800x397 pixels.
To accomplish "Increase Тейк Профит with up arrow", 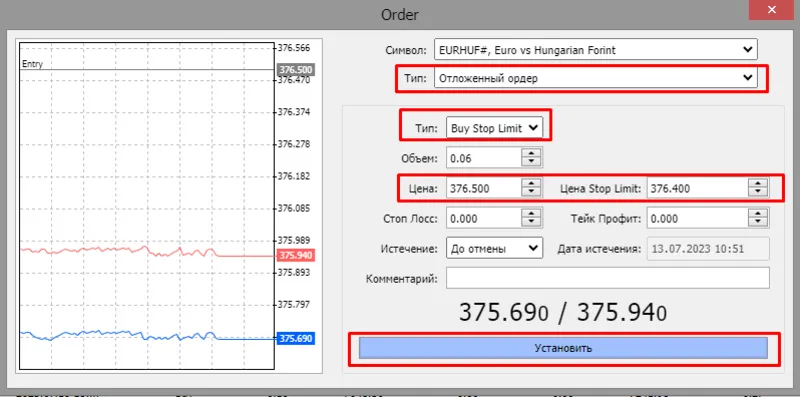I will [x=758, y=214].
